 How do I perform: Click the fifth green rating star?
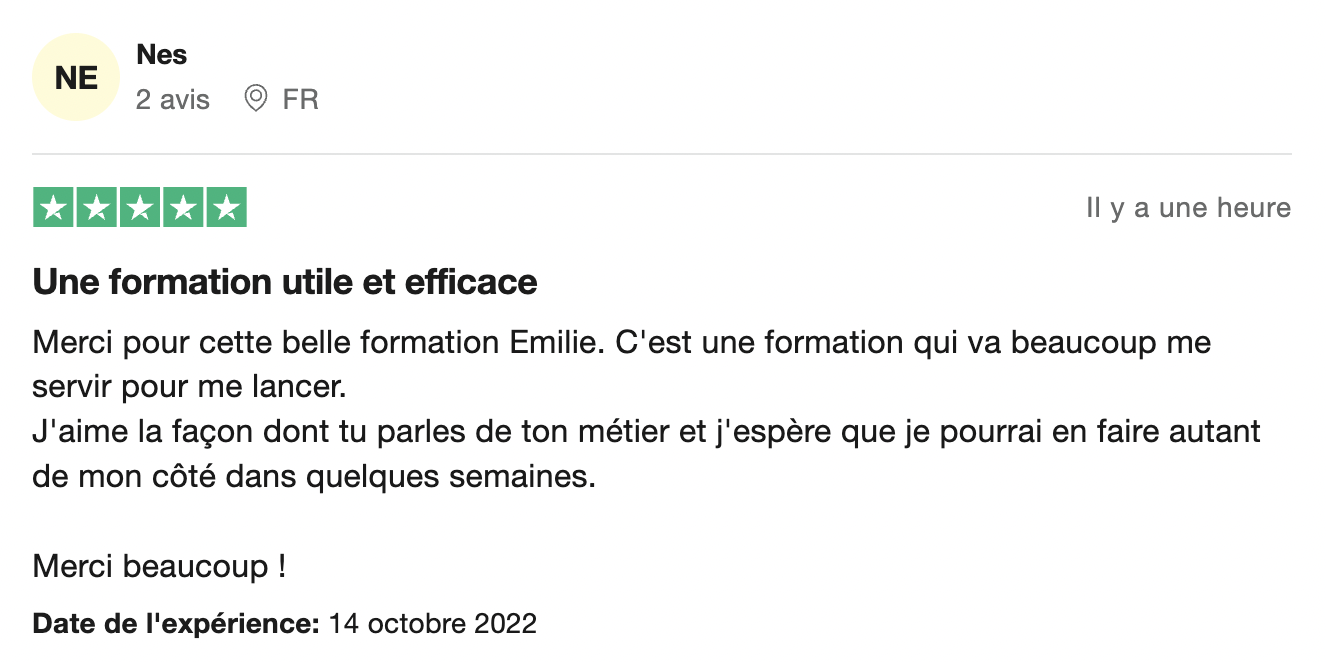(226, 208)
